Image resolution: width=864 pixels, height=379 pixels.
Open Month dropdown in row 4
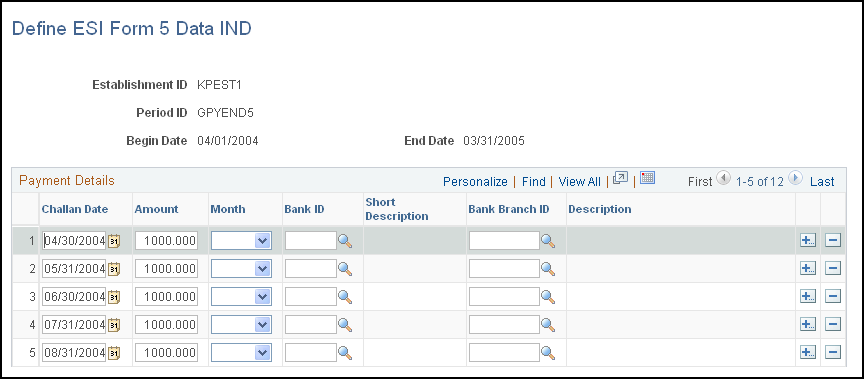241,325
